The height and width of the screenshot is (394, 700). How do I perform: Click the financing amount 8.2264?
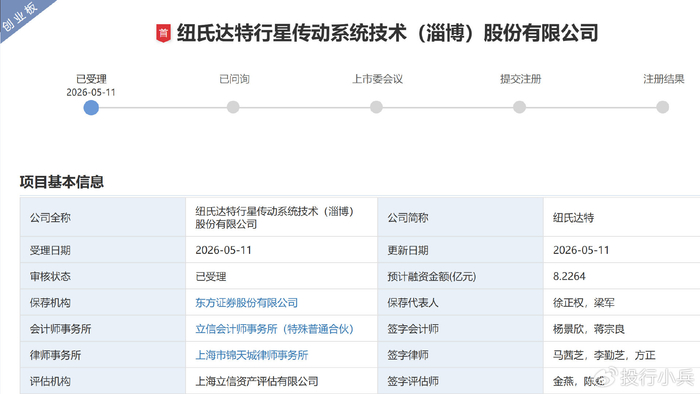569,277
